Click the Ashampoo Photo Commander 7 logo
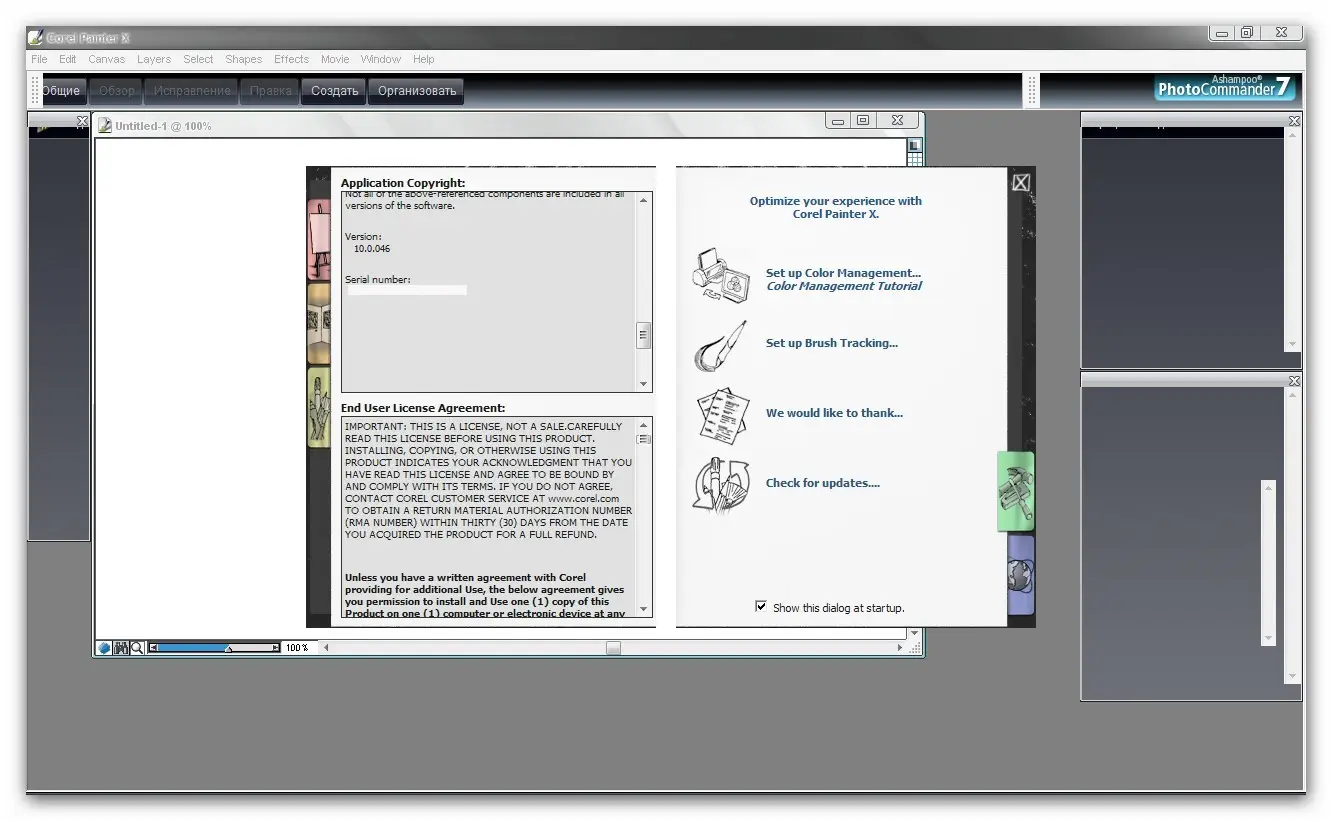Image resolution: width=1332 pixels, height=821 pixels. 1225,88
